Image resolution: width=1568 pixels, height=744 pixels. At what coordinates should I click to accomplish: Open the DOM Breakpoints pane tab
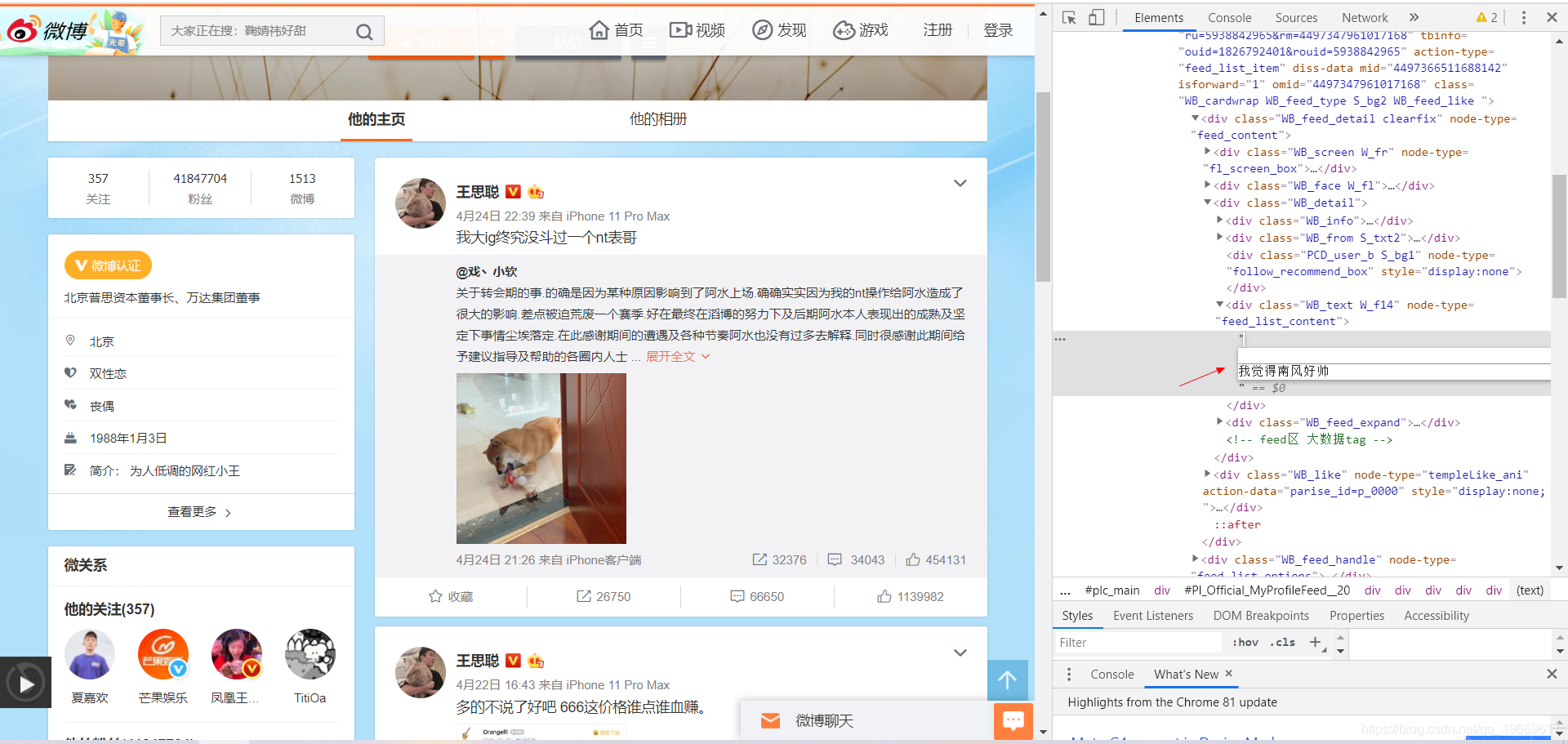tap(1261, 616)
